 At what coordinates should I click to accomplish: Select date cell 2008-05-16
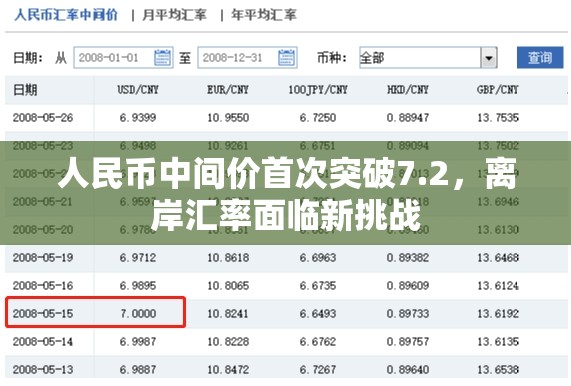tap(43, 286)
